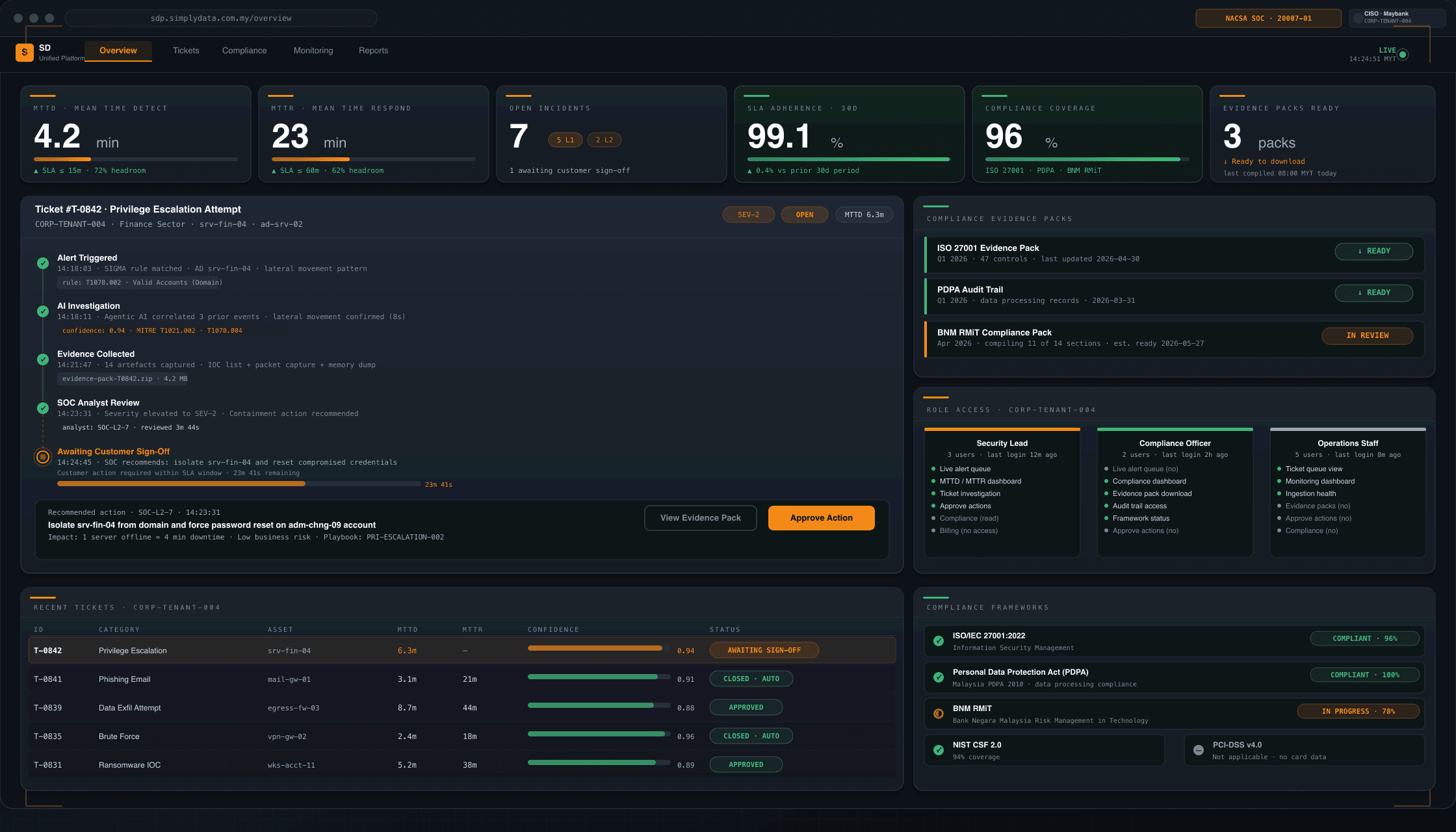Screen dimensions: 1456x832
Task: Click the Alert Triggered check icon
Action: pyautogui.click(x=43, y=263)
